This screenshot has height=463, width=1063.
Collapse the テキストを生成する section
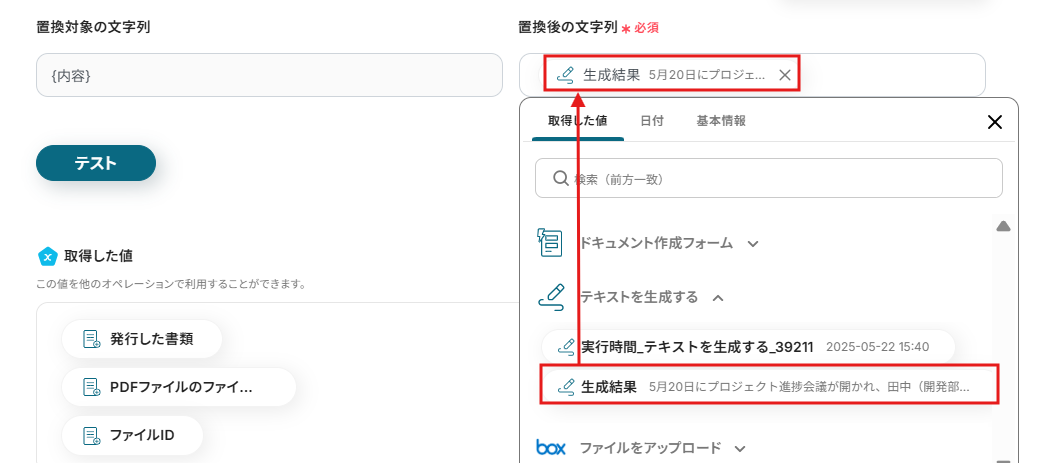click(718, 297)
